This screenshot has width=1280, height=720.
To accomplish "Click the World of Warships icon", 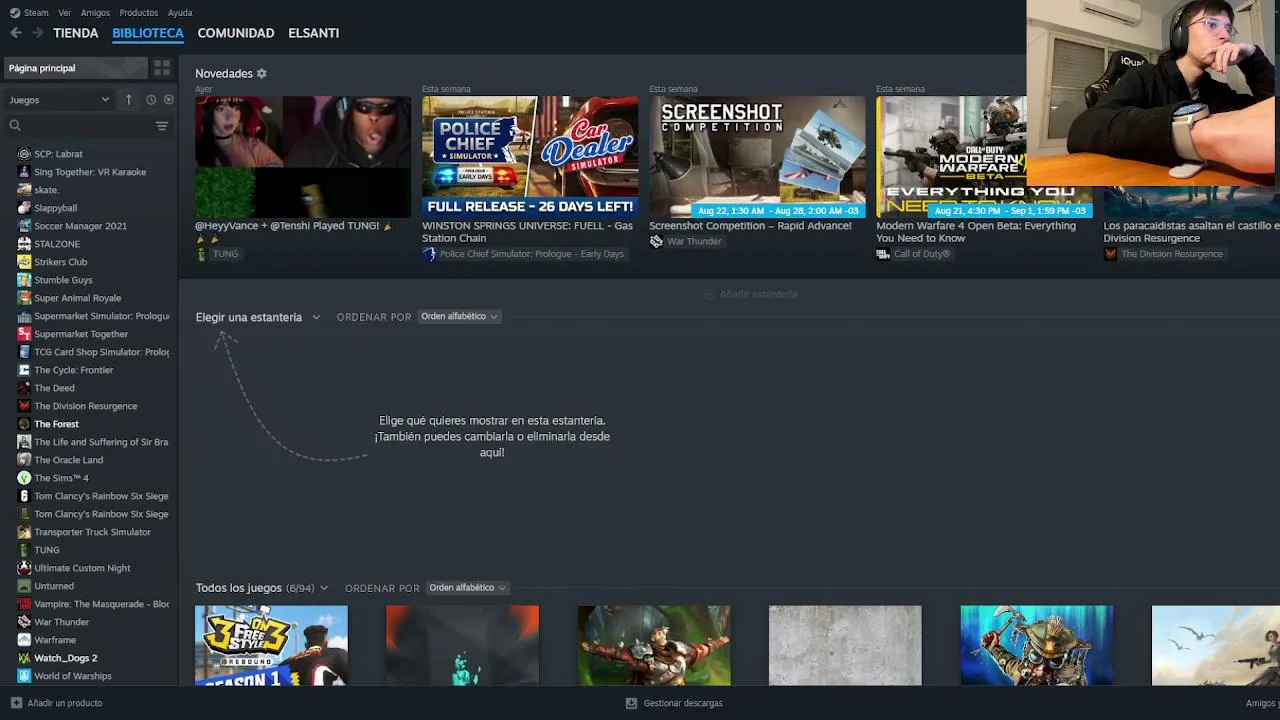I will [x=24, y=676].
